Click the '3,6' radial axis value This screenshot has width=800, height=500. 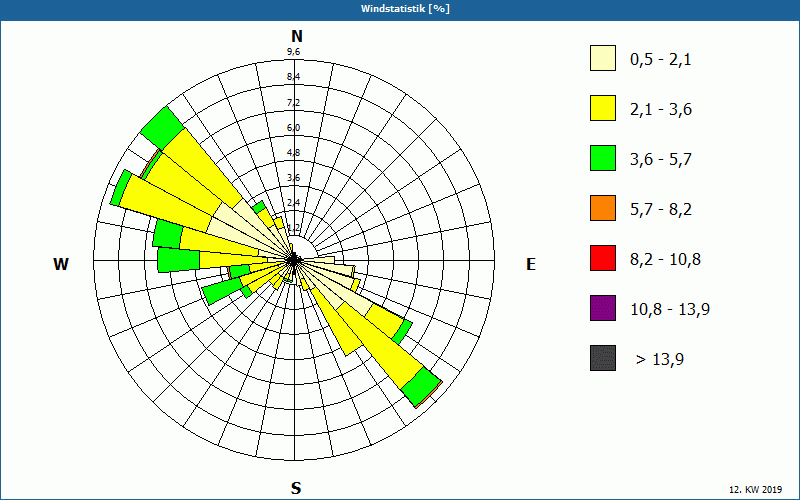(x=293, y=178)
